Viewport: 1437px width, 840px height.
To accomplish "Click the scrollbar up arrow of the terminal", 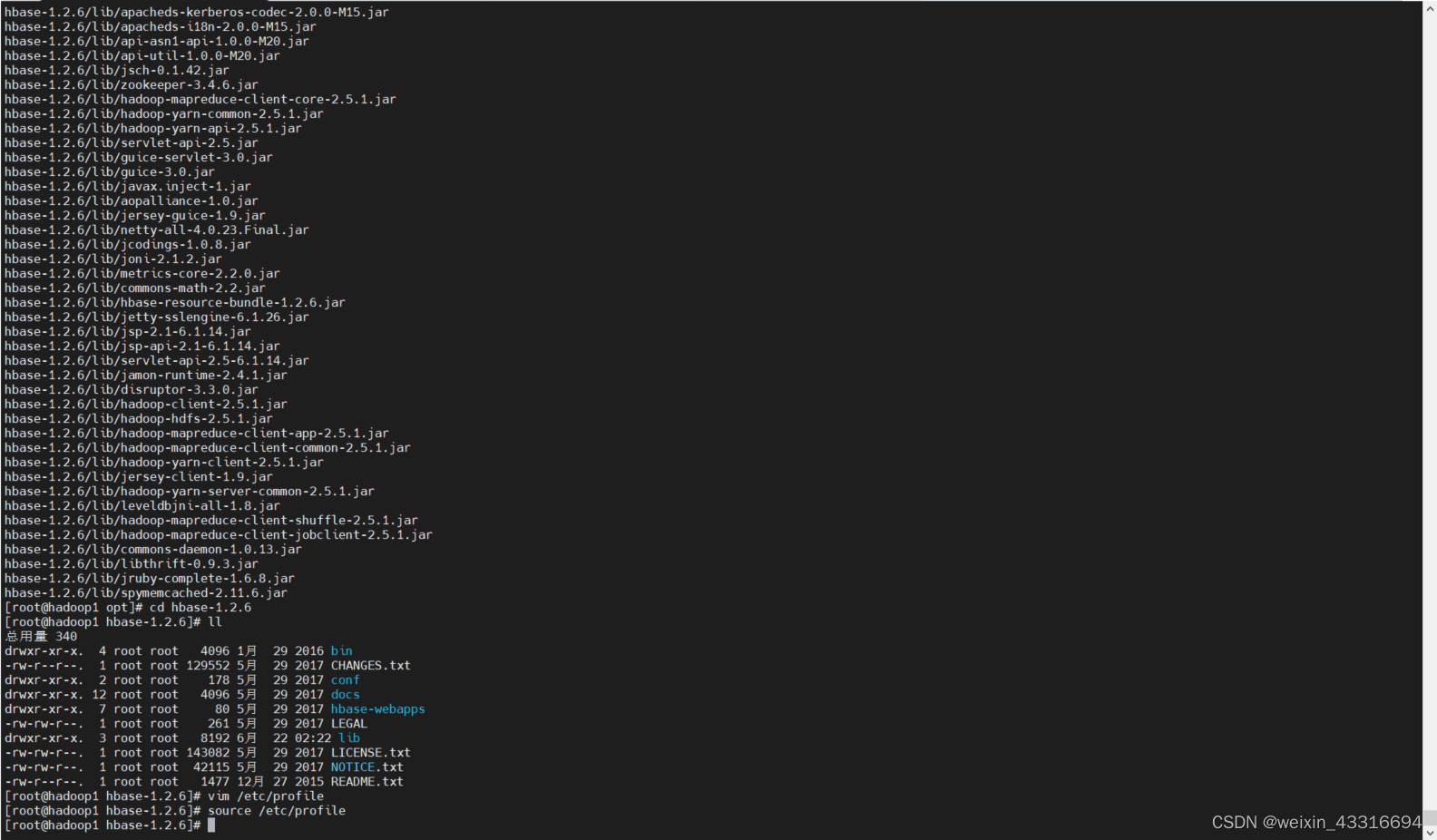I will click(1430, 7).
